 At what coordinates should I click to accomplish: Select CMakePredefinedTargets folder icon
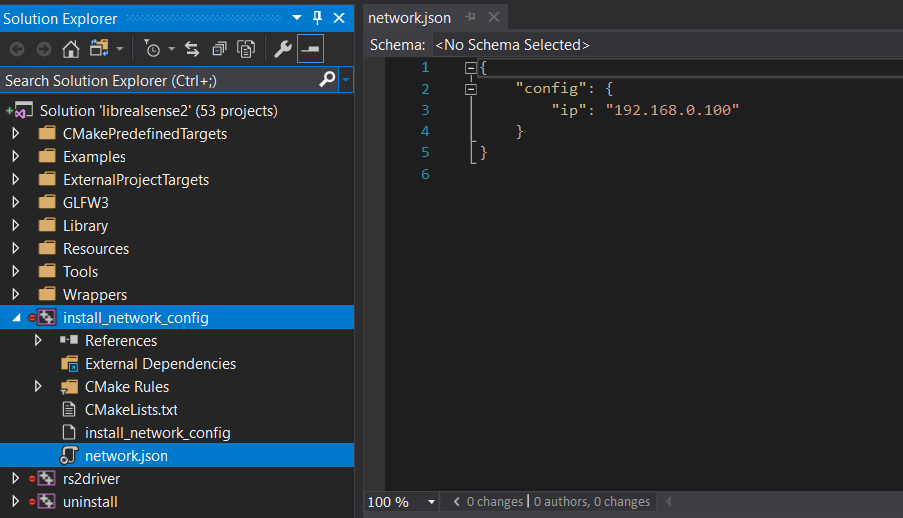point(47,133)
